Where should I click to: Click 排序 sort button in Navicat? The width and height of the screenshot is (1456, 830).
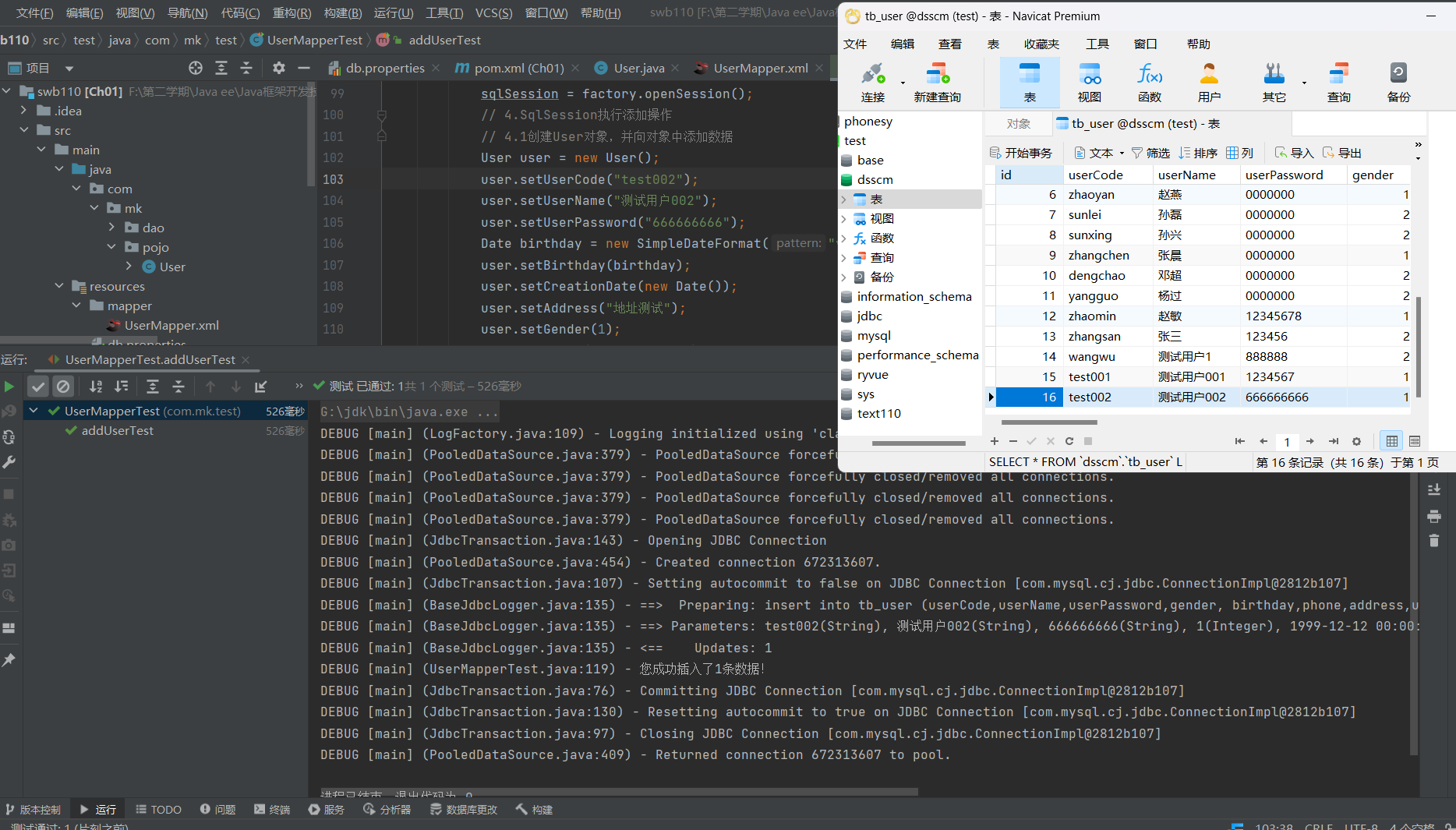pos(1198,153)
